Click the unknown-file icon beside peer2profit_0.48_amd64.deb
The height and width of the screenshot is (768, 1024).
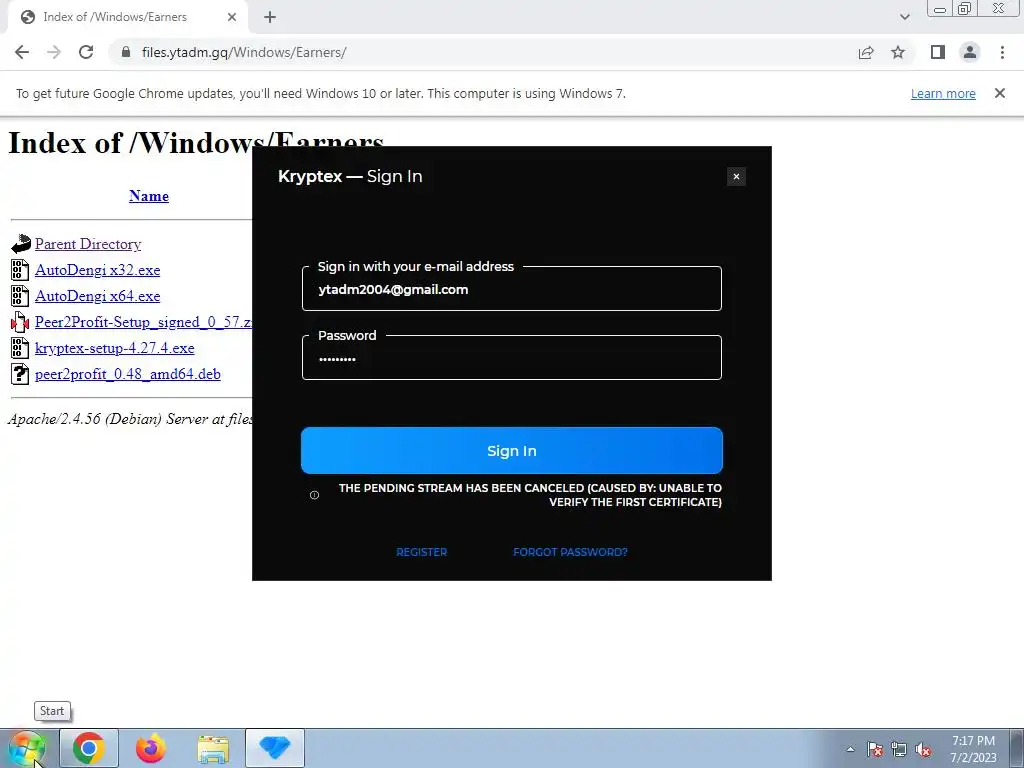(x=20, y=374)
